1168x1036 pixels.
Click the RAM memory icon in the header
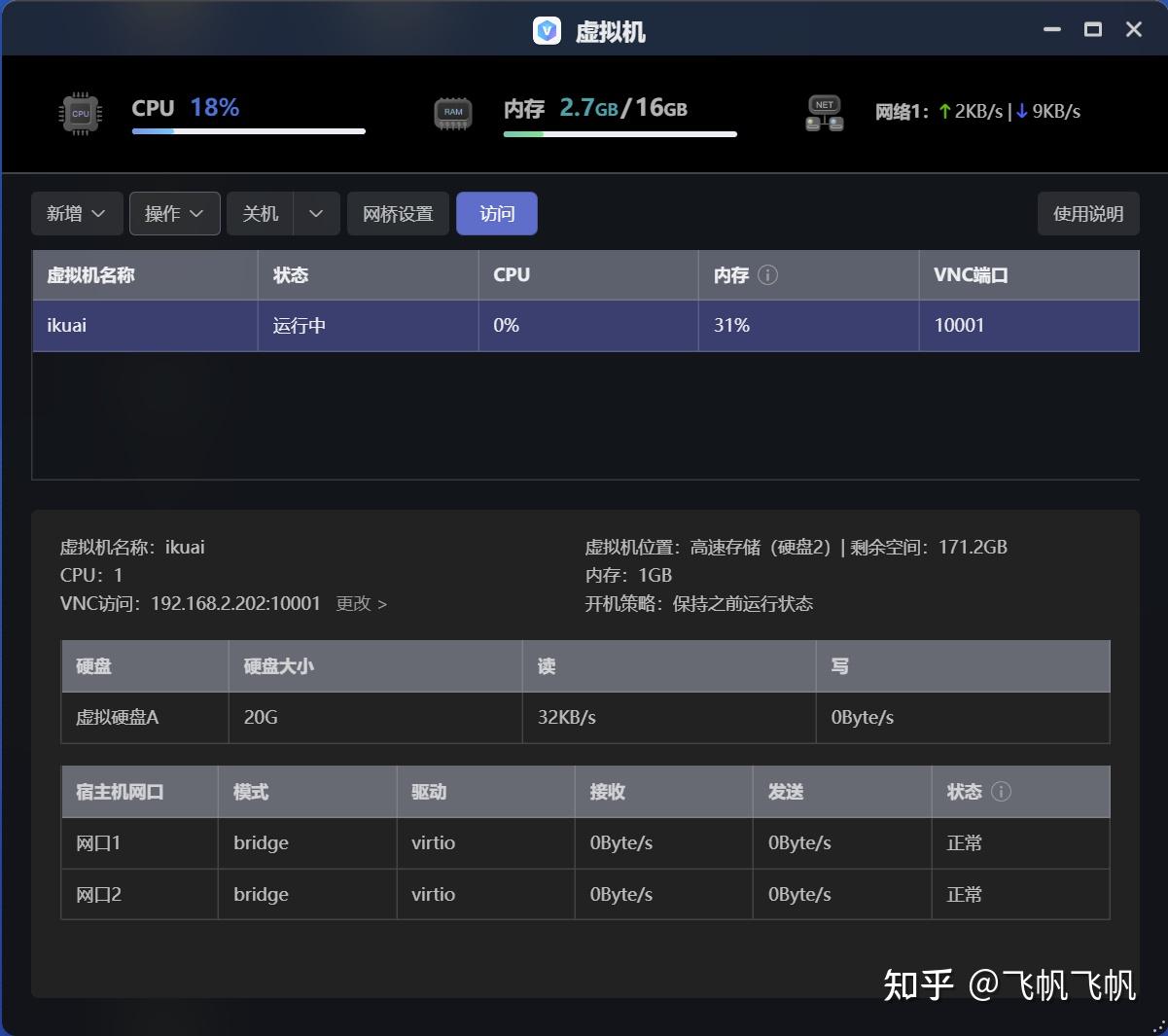452,112
